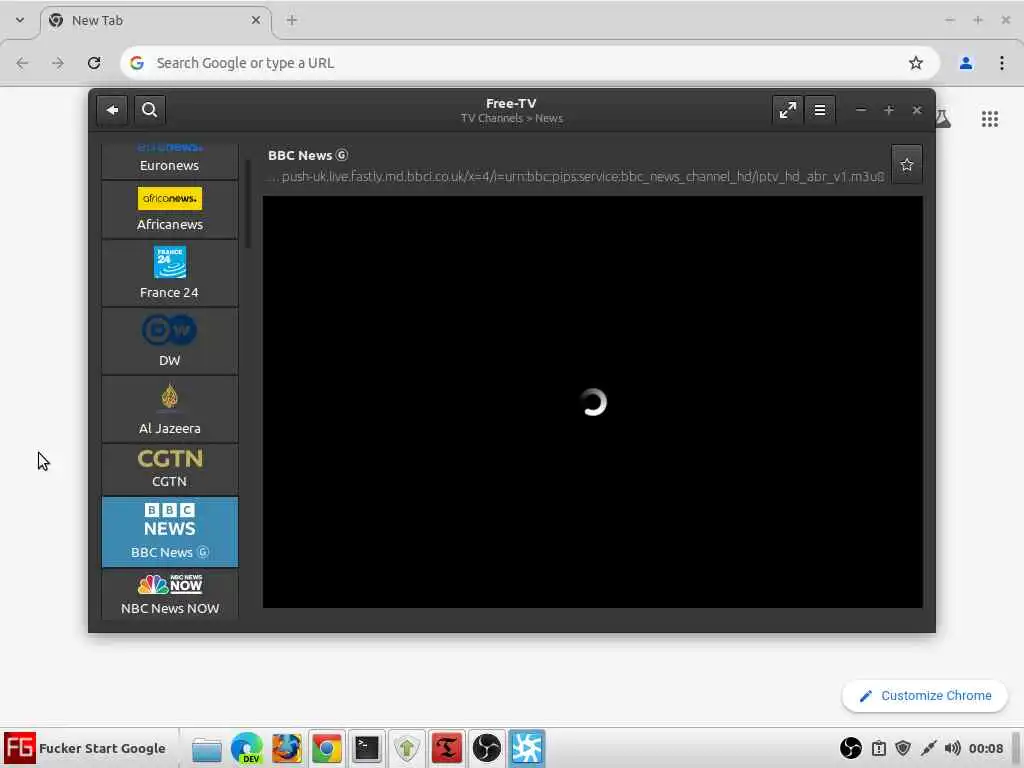This screenshot has width=1024, height=768.
Task: Open terminal from taskbar
Action: click(366, 748)
